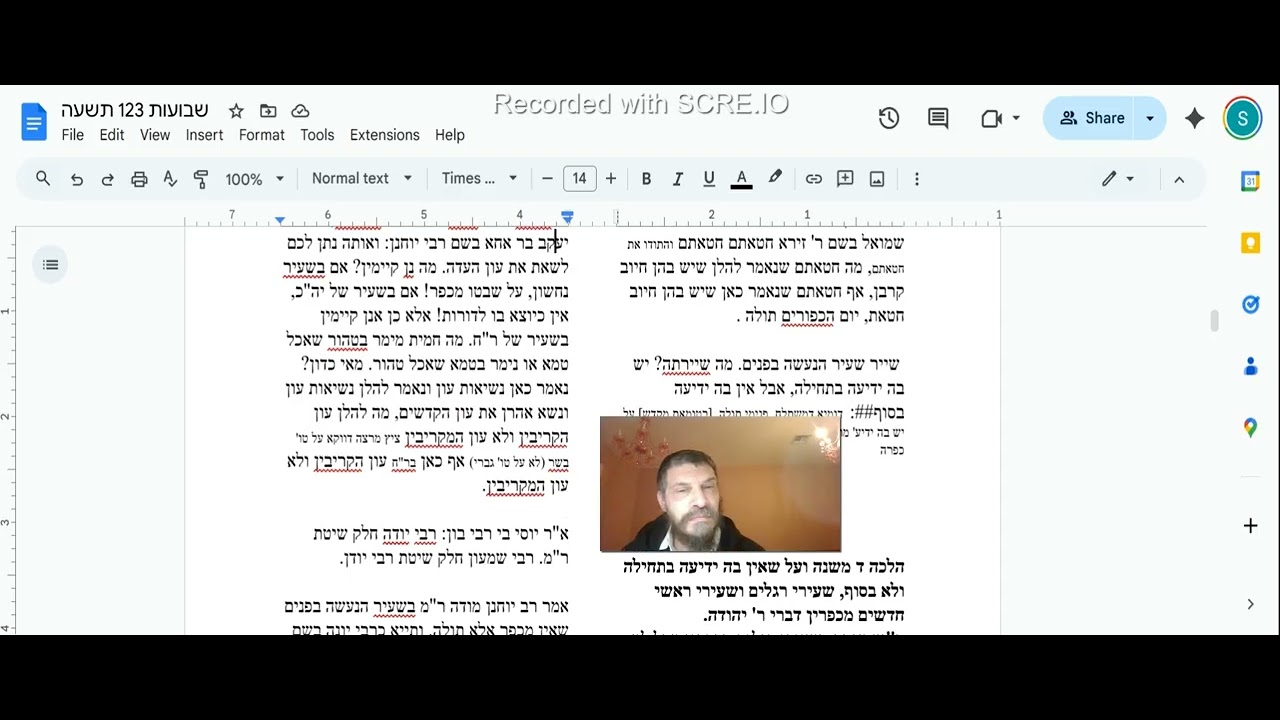Expand the hidden side panel chevron
The height and width of the screenshot is (720, 1280).
click(1250, 604)
